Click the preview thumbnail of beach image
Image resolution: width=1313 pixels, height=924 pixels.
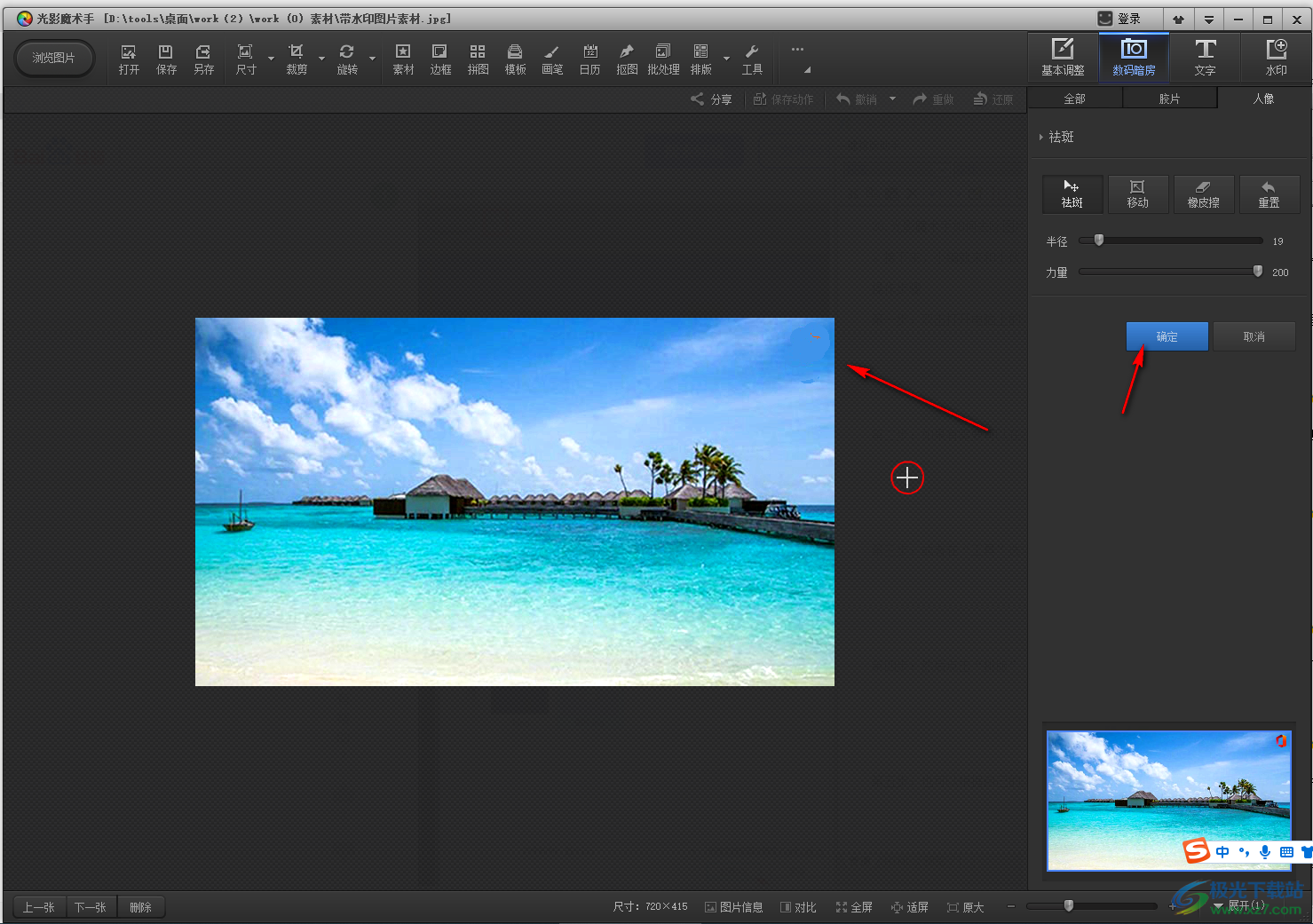coord(1168,801)
